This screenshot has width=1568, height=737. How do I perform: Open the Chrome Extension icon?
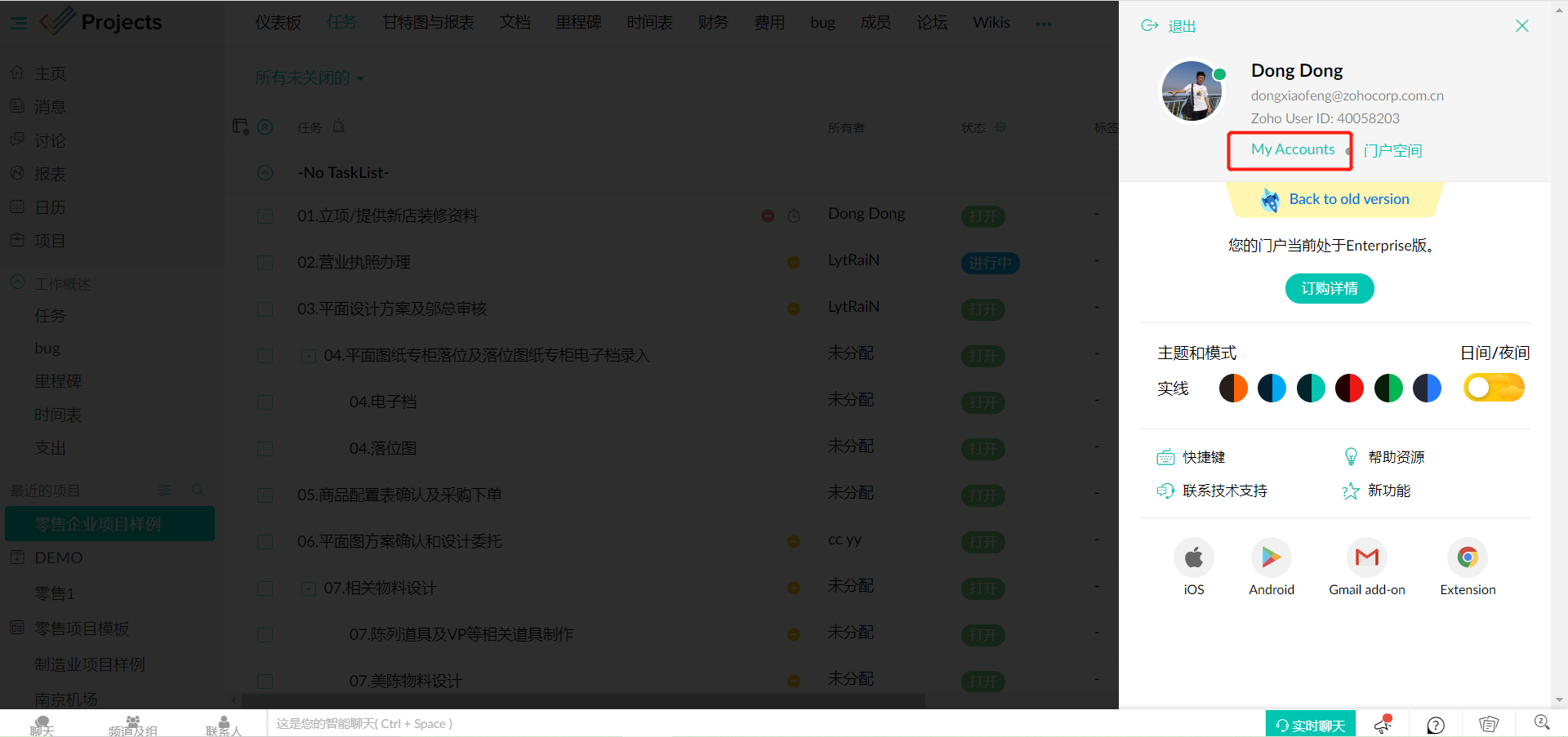[1467, 557]
